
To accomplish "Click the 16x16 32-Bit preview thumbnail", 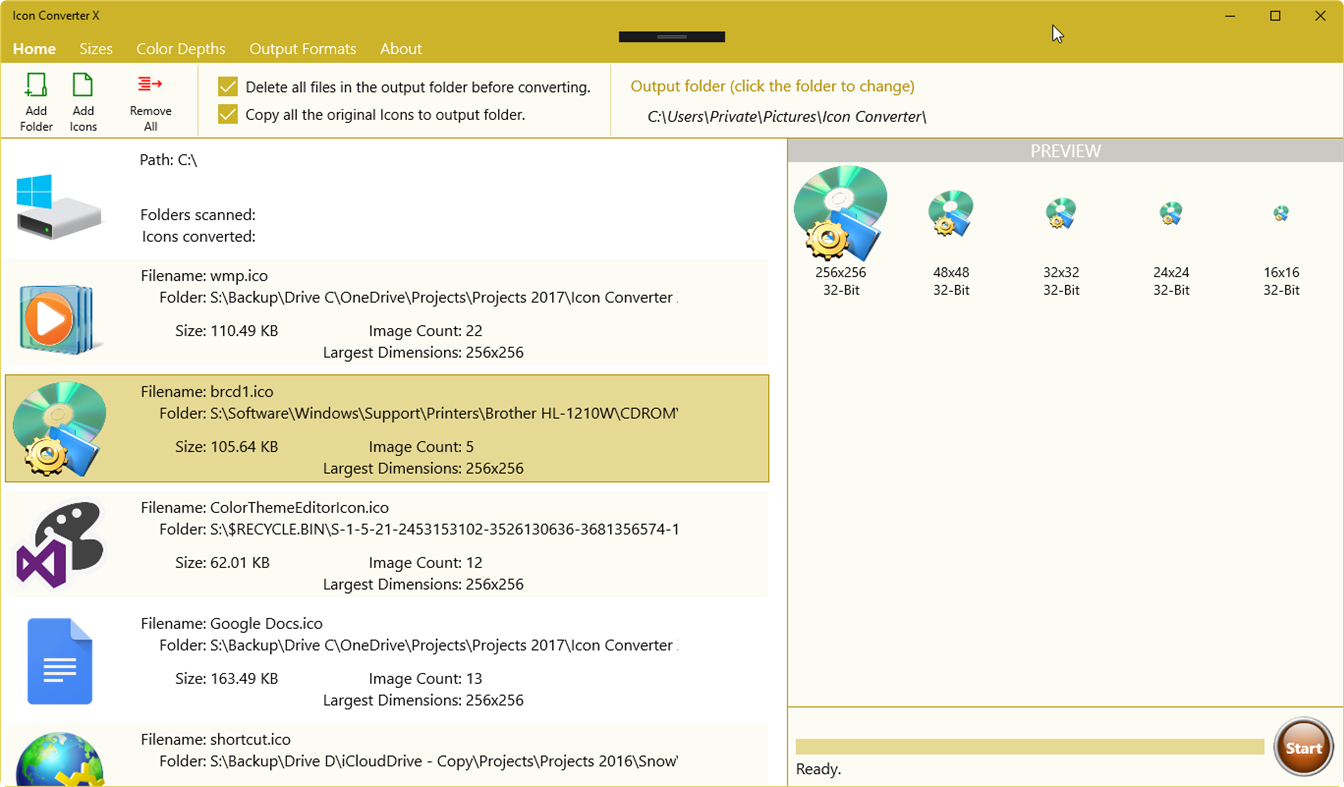I will [1281, 213].
